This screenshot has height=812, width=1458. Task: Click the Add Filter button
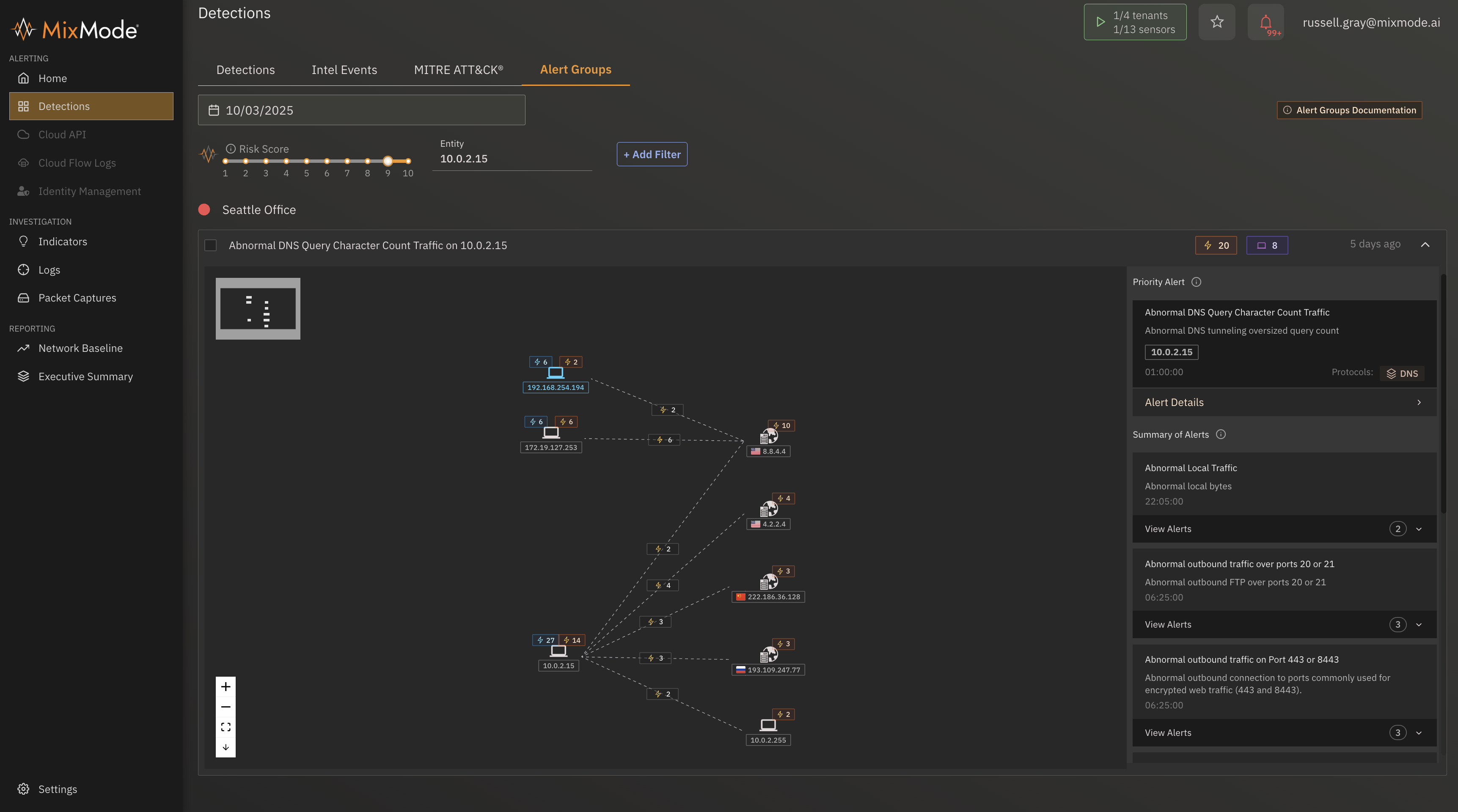pos(652,154)
